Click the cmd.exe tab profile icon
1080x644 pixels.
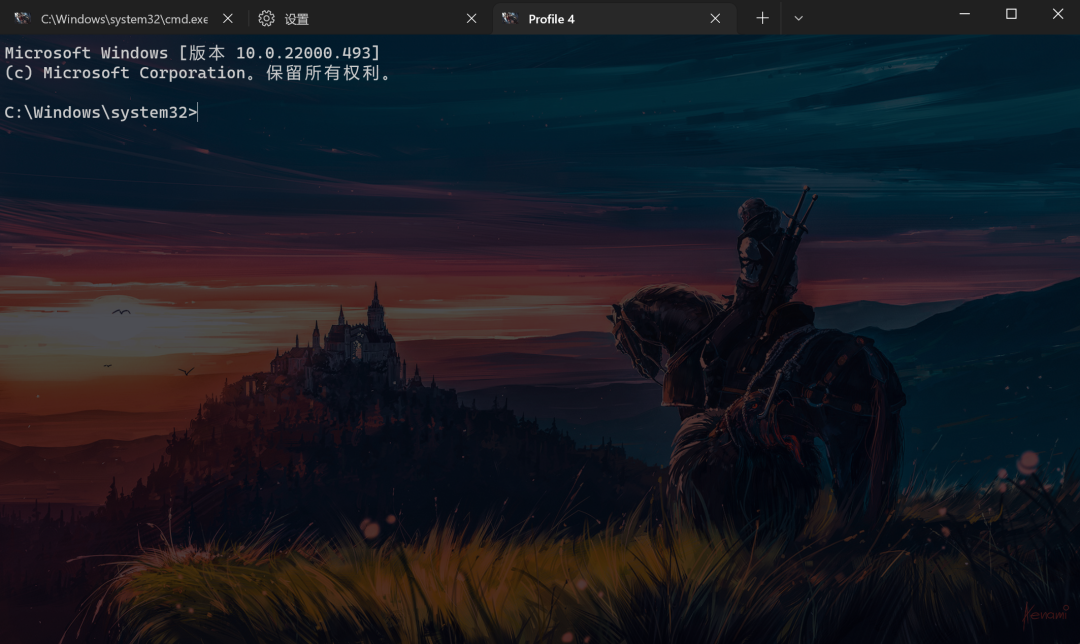[x=22, y=19]
